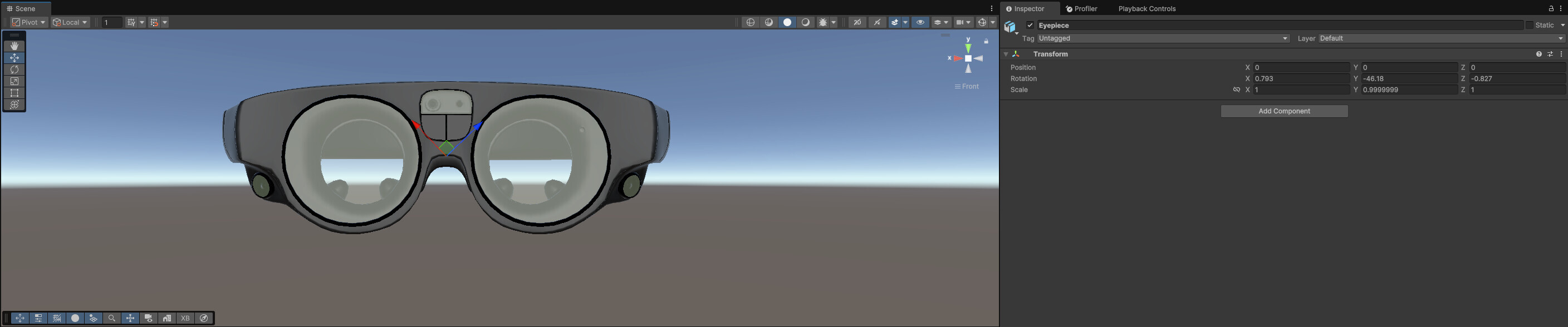This screenshot has width=1568, height=327.
Task: Click Rotation X field showing 0.793
Action: (x=1301, y=78)
